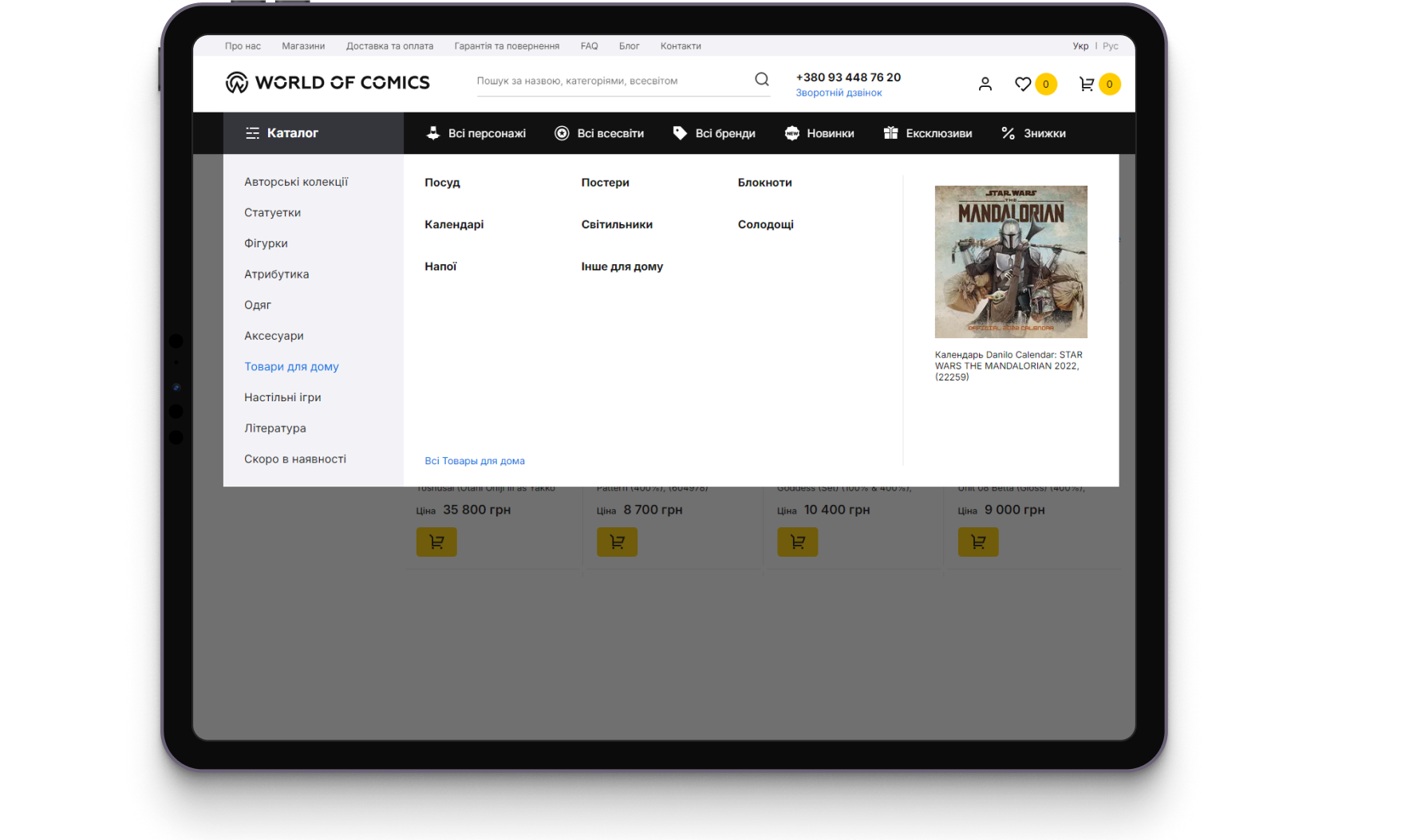Open the shopping cart icon

pos(1087,84)
